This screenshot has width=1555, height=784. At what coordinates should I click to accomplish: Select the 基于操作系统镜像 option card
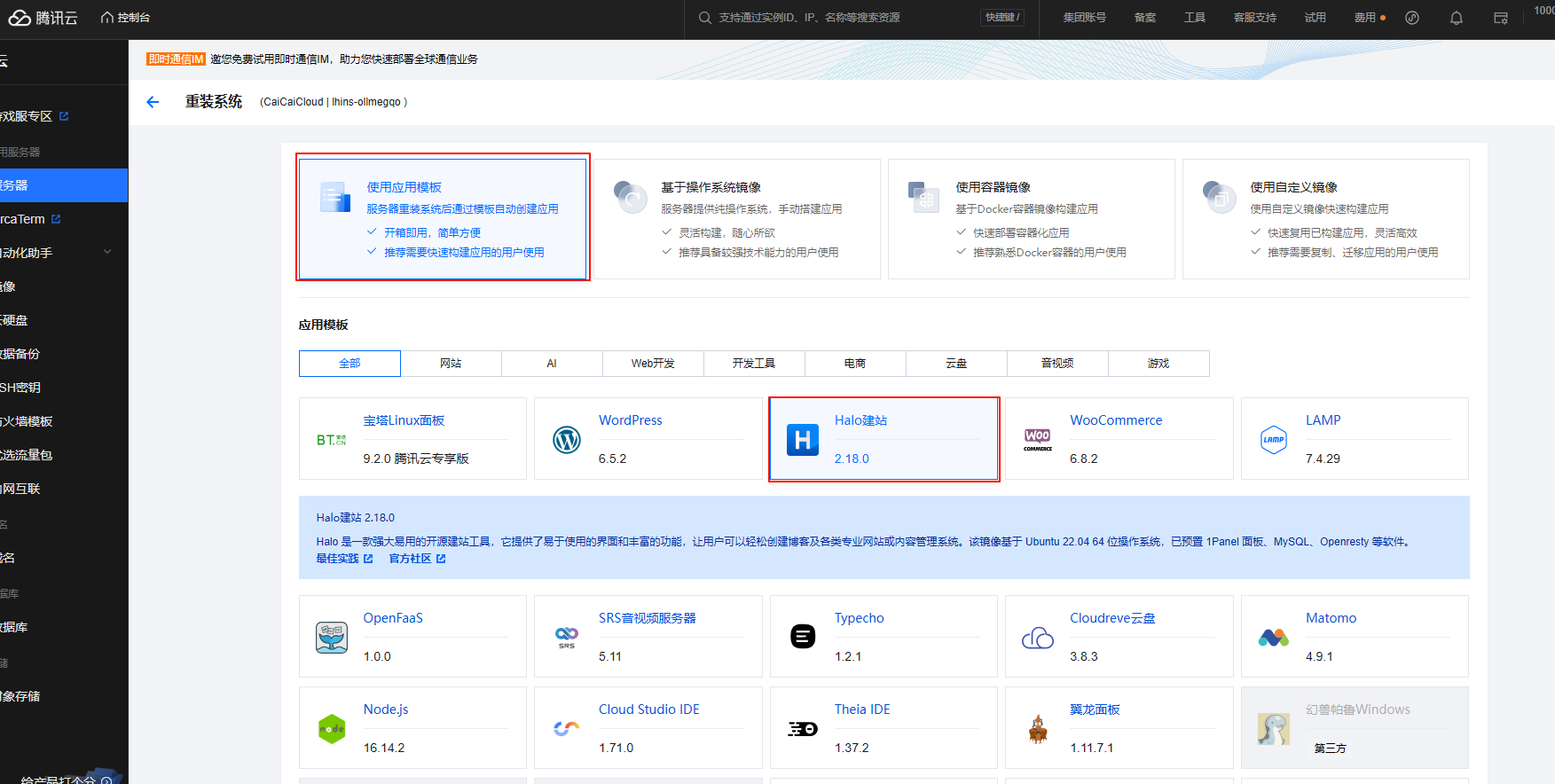(x=737, y=218)
